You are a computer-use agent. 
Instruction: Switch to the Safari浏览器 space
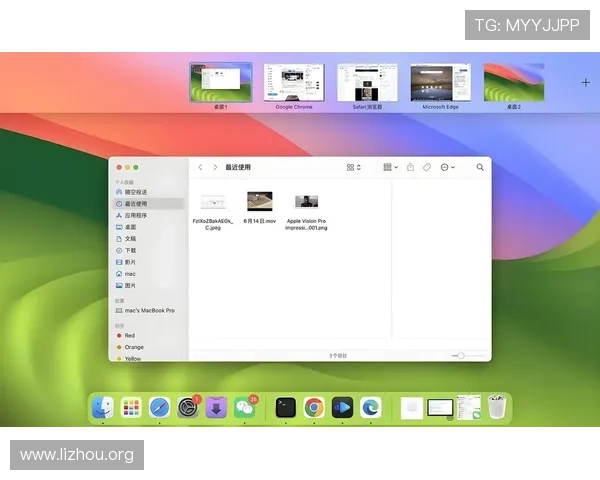(367, 82)
